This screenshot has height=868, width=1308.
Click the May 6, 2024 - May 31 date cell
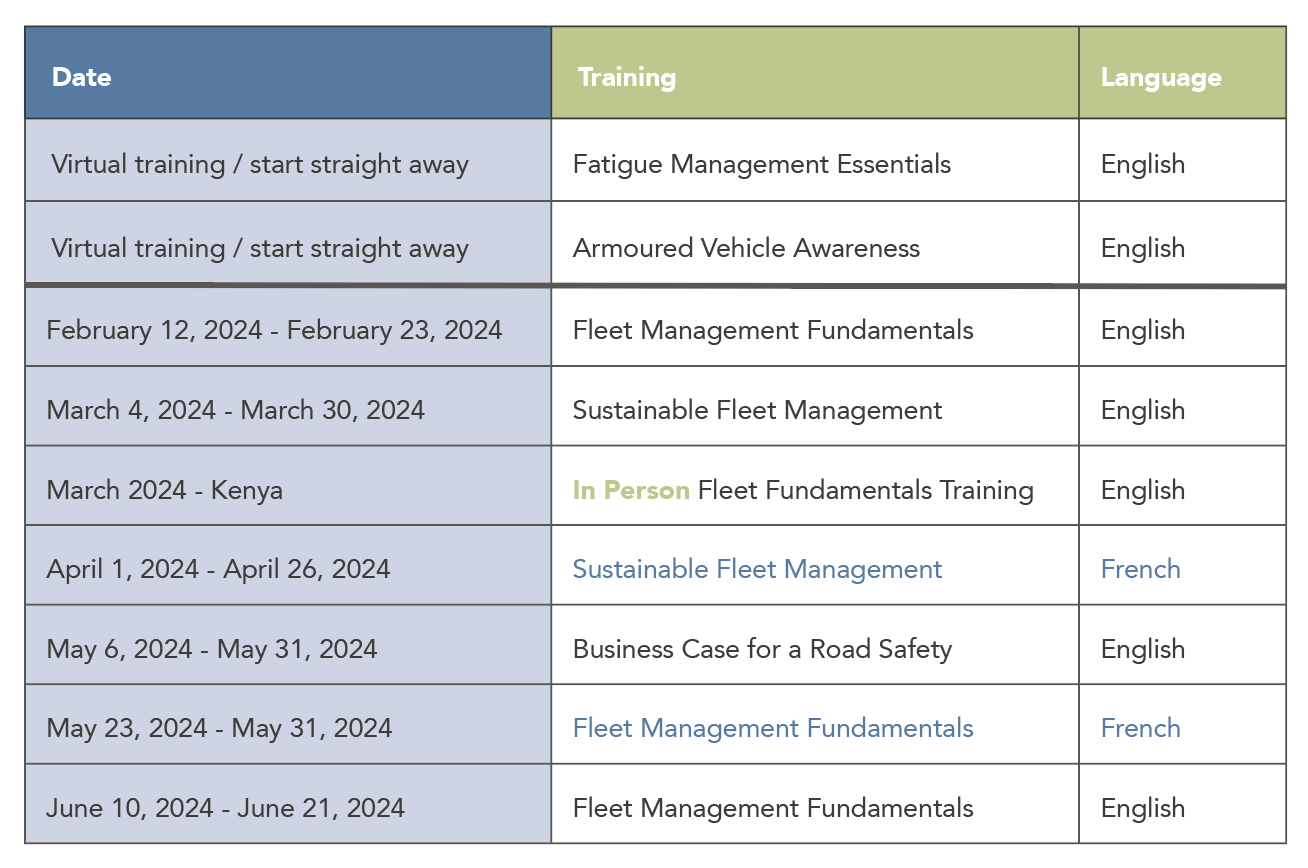288,649
